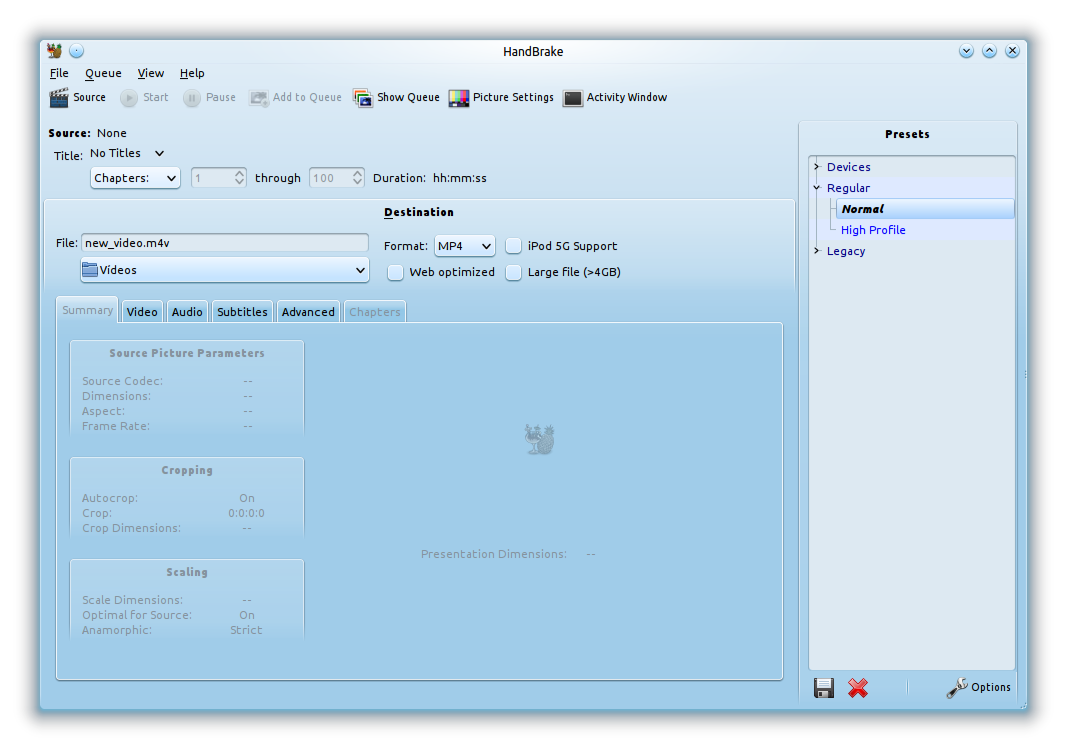The height and width of the screenshot is (749, 1067).
Task: Switch to the Advanced tab
Action: coord(308,312)
